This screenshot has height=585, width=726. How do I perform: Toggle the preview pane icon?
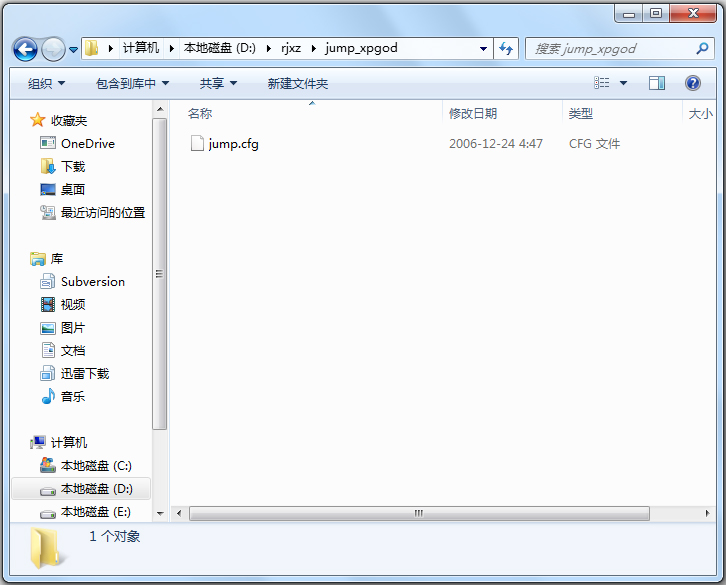coord(657,83)
